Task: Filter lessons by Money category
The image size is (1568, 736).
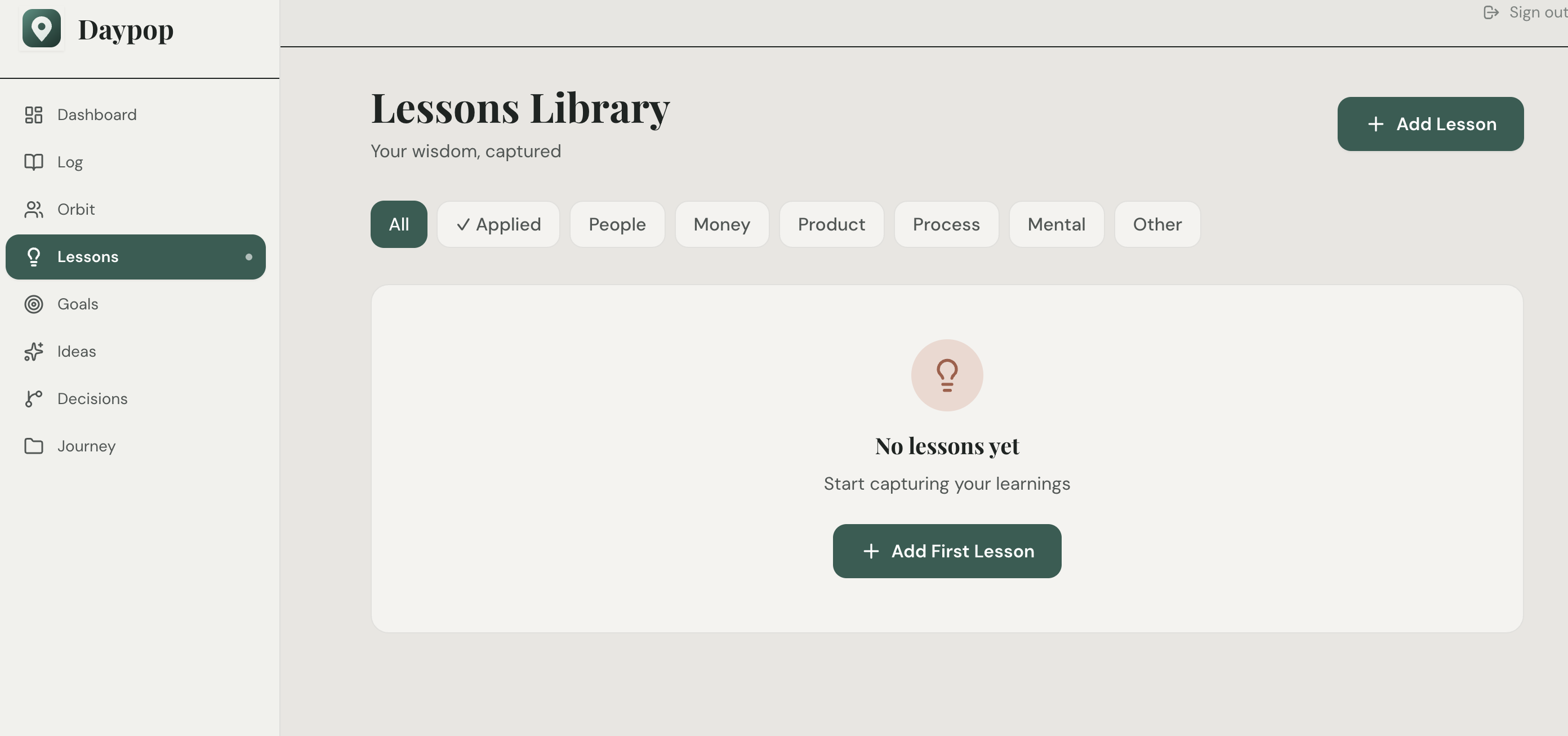Action: click(x=721, y=224)
